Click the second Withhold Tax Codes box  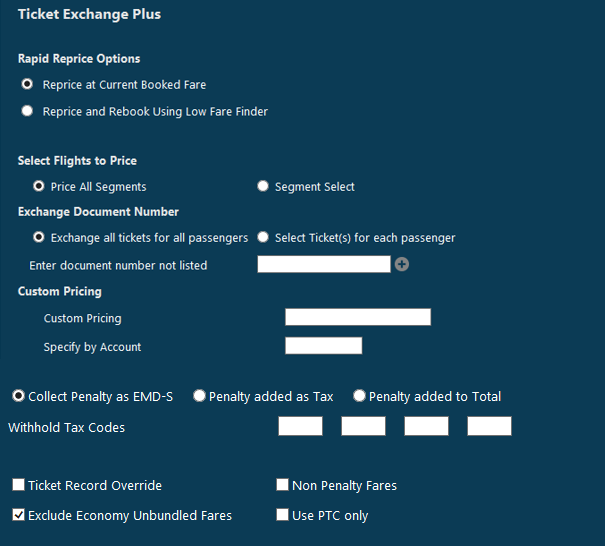[363, 426]
